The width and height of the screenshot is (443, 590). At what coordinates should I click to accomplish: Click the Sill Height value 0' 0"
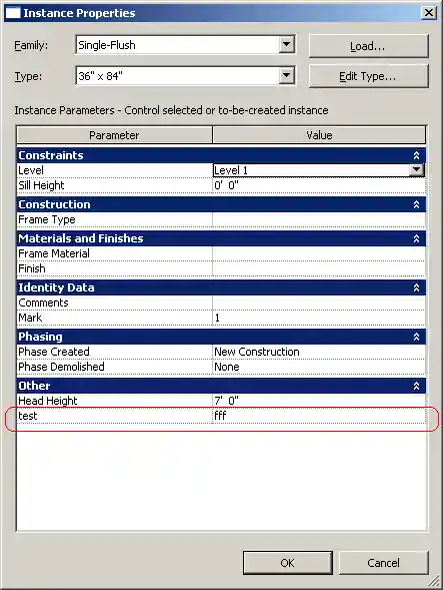pos(319,186)
